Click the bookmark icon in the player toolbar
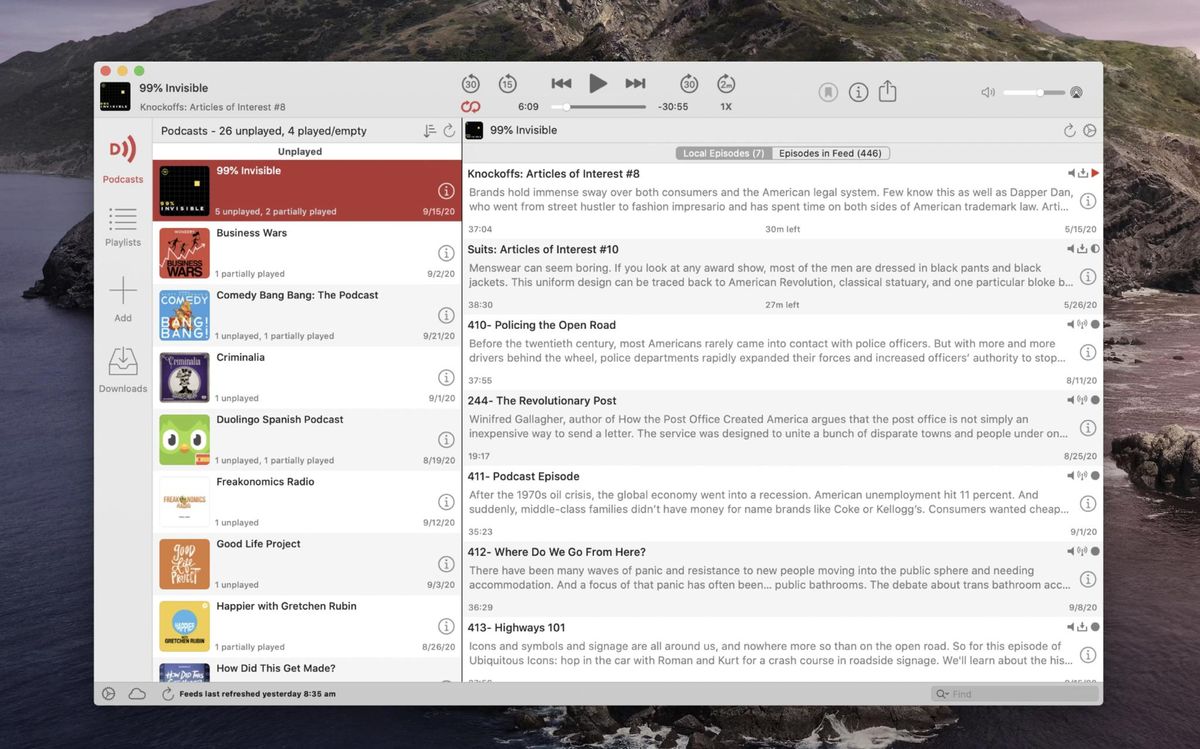The image size is (1200, 749). point(828,91)
